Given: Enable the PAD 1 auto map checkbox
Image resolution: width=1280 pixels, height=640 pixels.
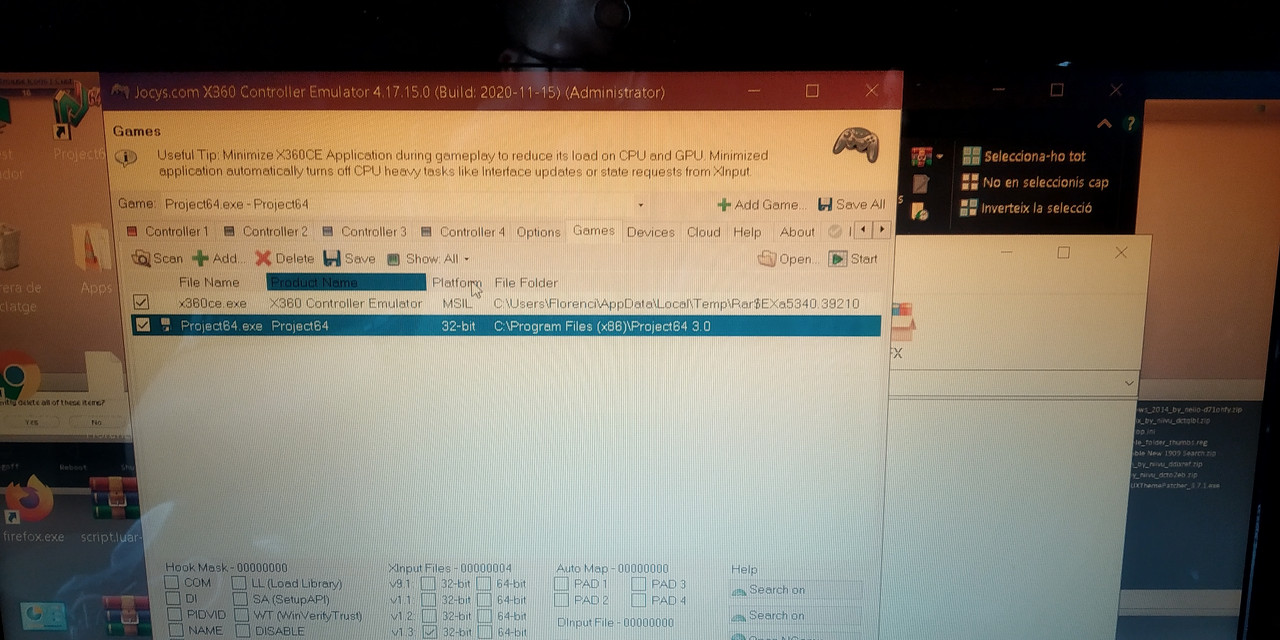Looking at the screenshot, I should pyautogui.click(x=561, y=584).
